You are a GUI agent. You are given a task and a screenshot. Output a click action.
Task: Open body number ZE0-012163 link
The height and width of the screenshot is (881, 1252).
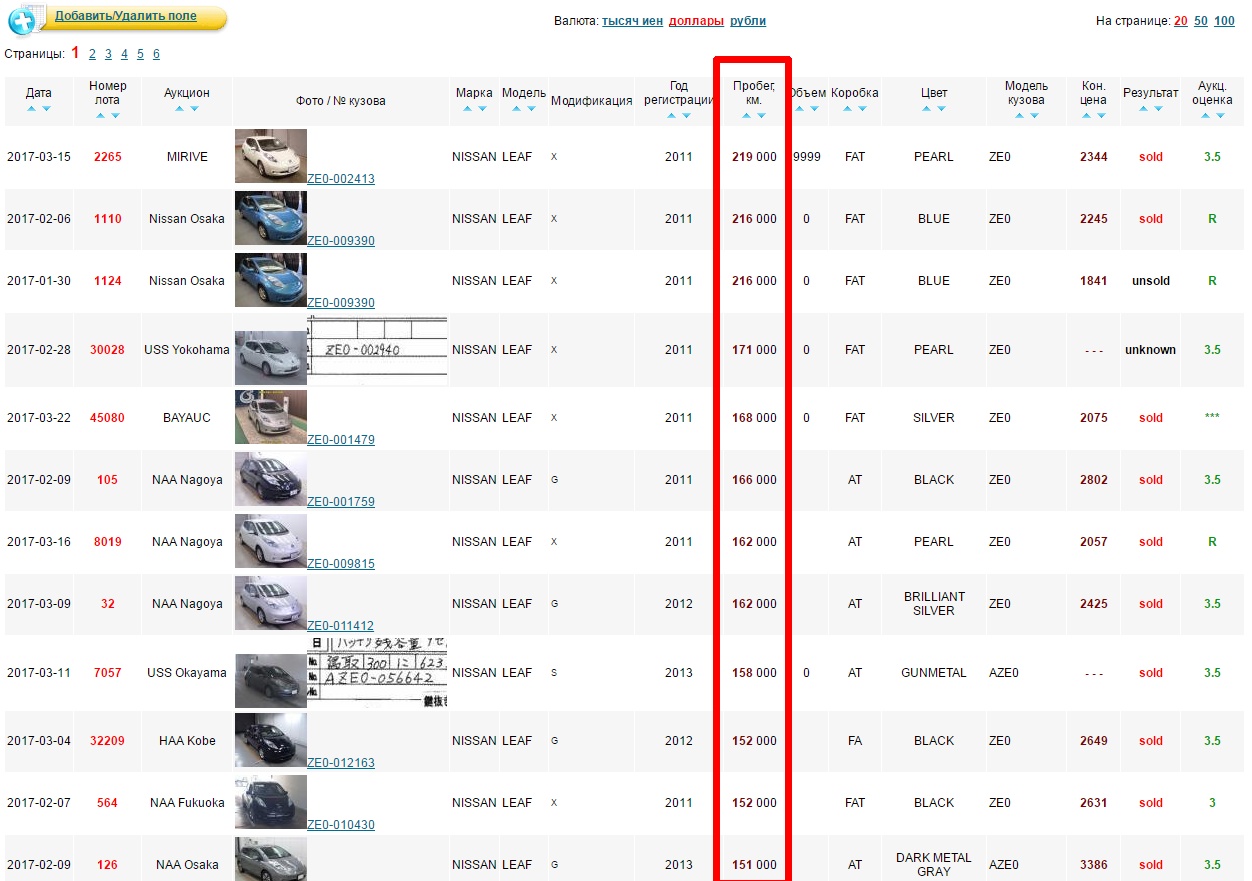point(341,763)
